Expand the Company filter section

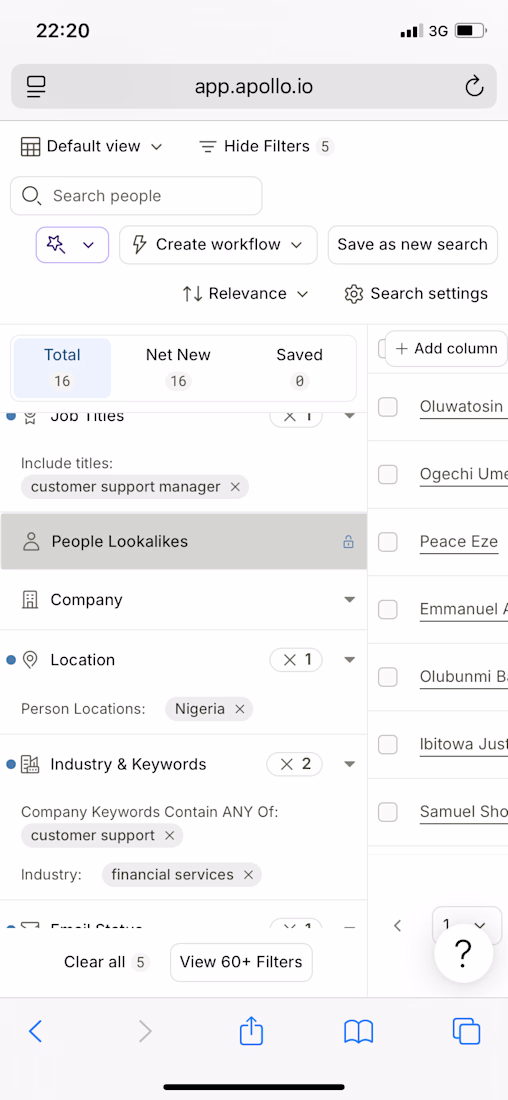click(184, 600)
